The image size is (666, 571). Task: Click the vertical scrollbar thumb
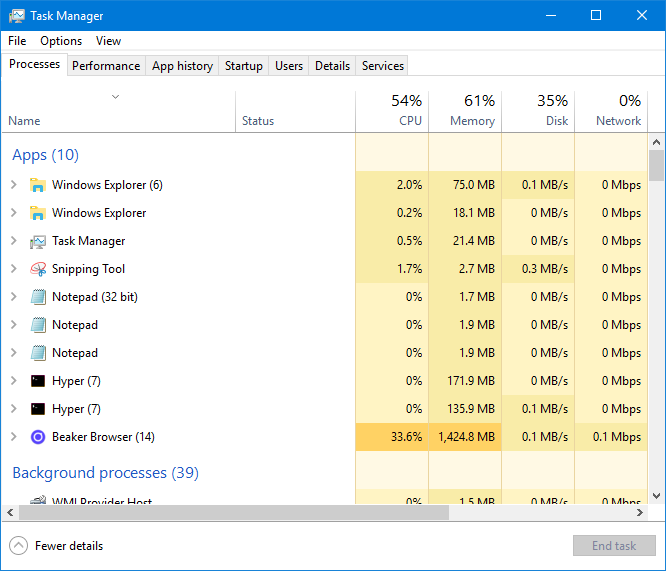(x=656, y=166)
